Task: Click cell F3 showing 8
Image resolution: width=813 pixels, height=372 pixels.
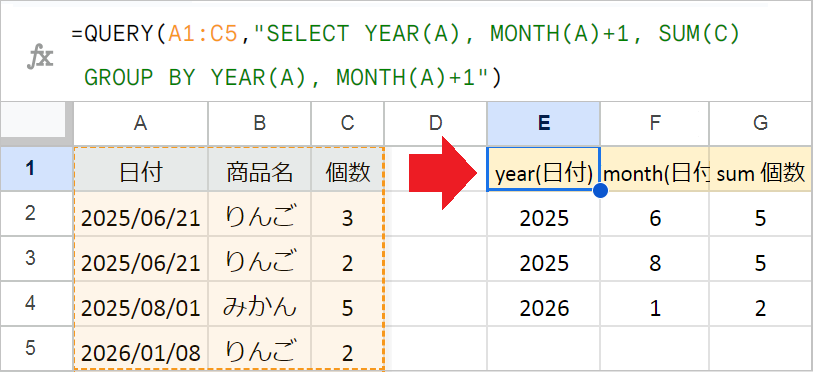Action: pos(655,258)
